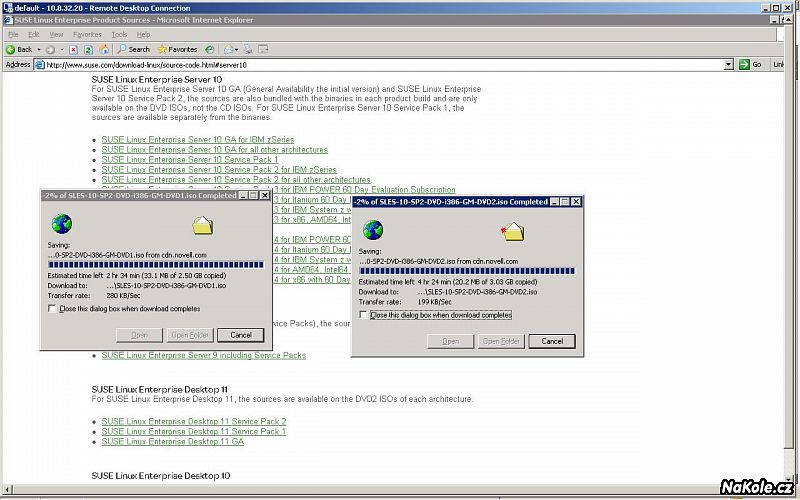
Task: Cancel the DVD2 iso download
Action: [552, 341]
